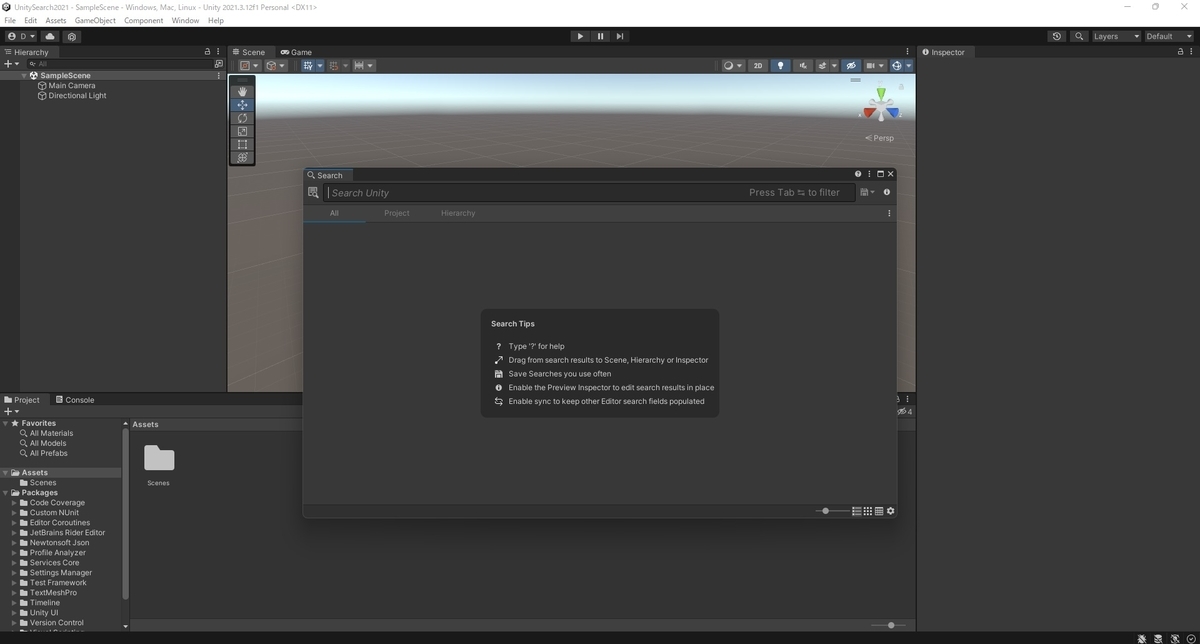Viewport: 1200px width, 644px height.
Task: Open the Search window settings gear
Action: point(889,510)
